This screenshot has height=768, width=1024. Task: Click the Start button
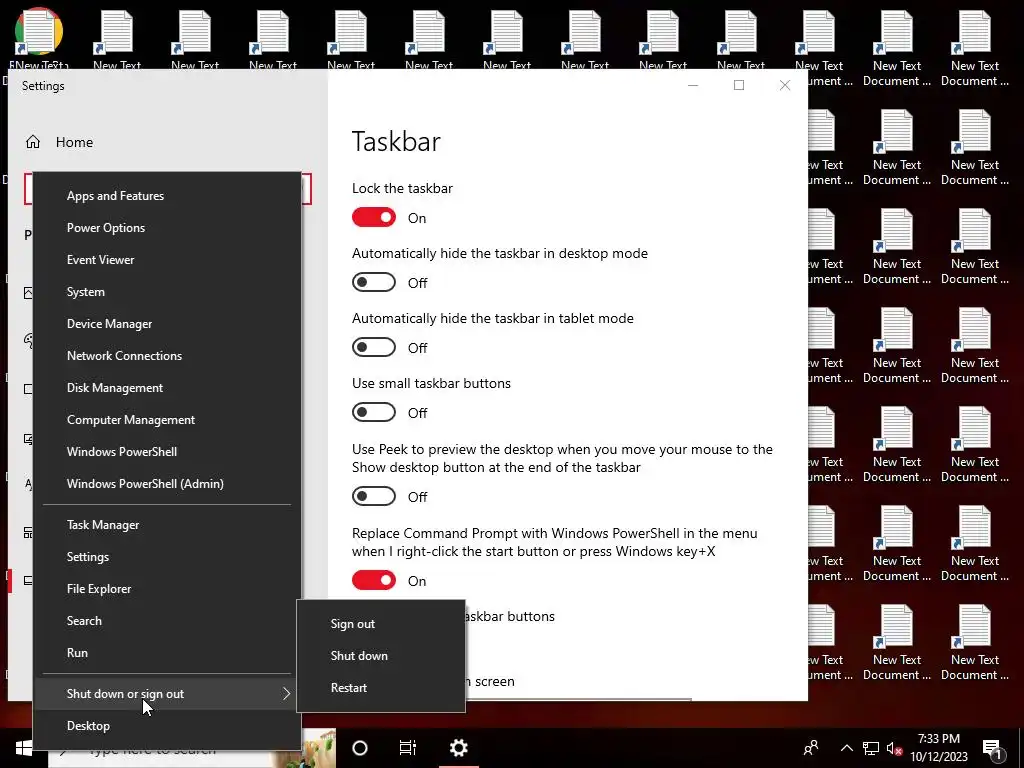tap(24, 748)
